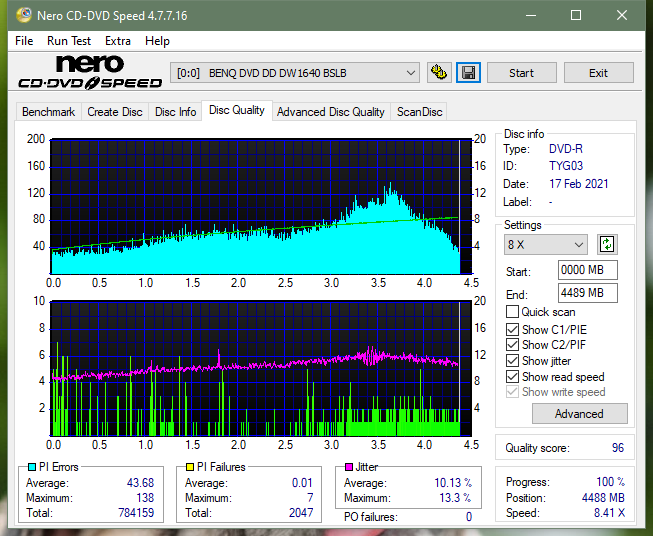Screen dimensions: 653x536
Task: Click the PI Failures lower graph area
Action: coord(261,369)
